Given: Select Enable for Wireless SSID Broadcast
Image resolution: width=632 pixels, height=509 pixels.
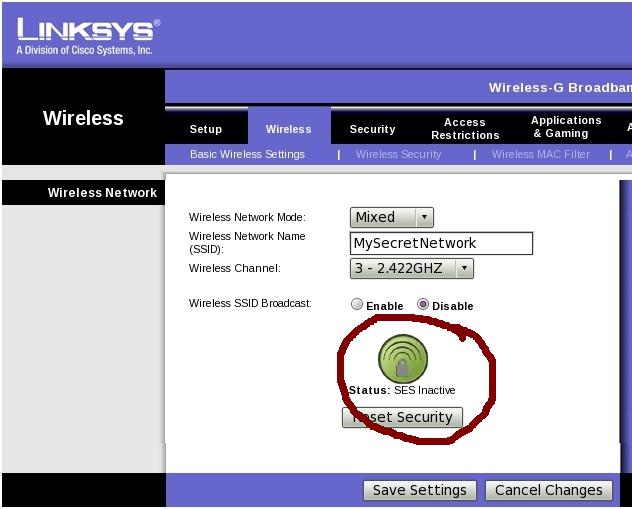Looking at the screenshot, I should pos(357,305).
